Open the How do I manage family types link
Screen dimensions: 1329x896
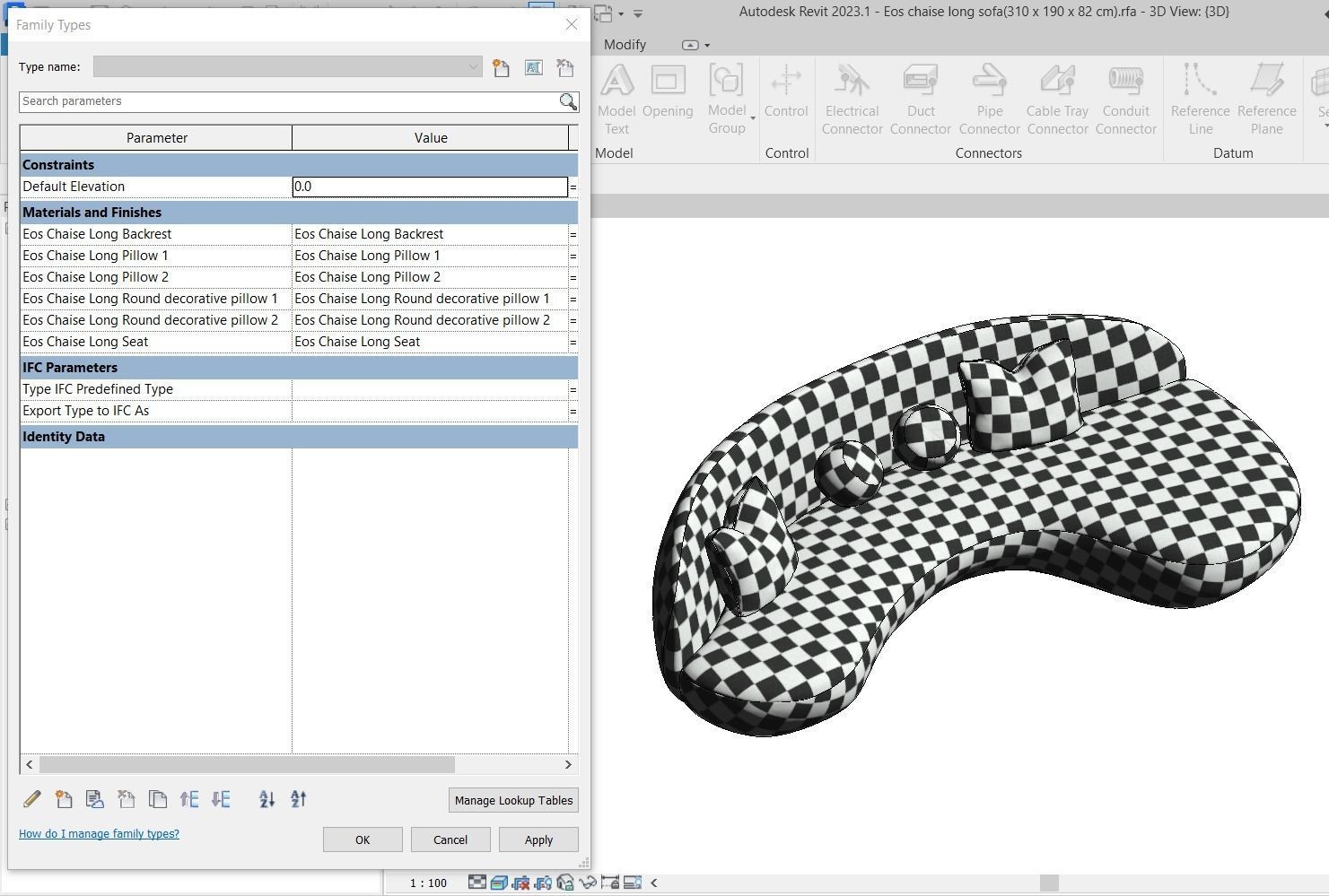coord(99,834)
